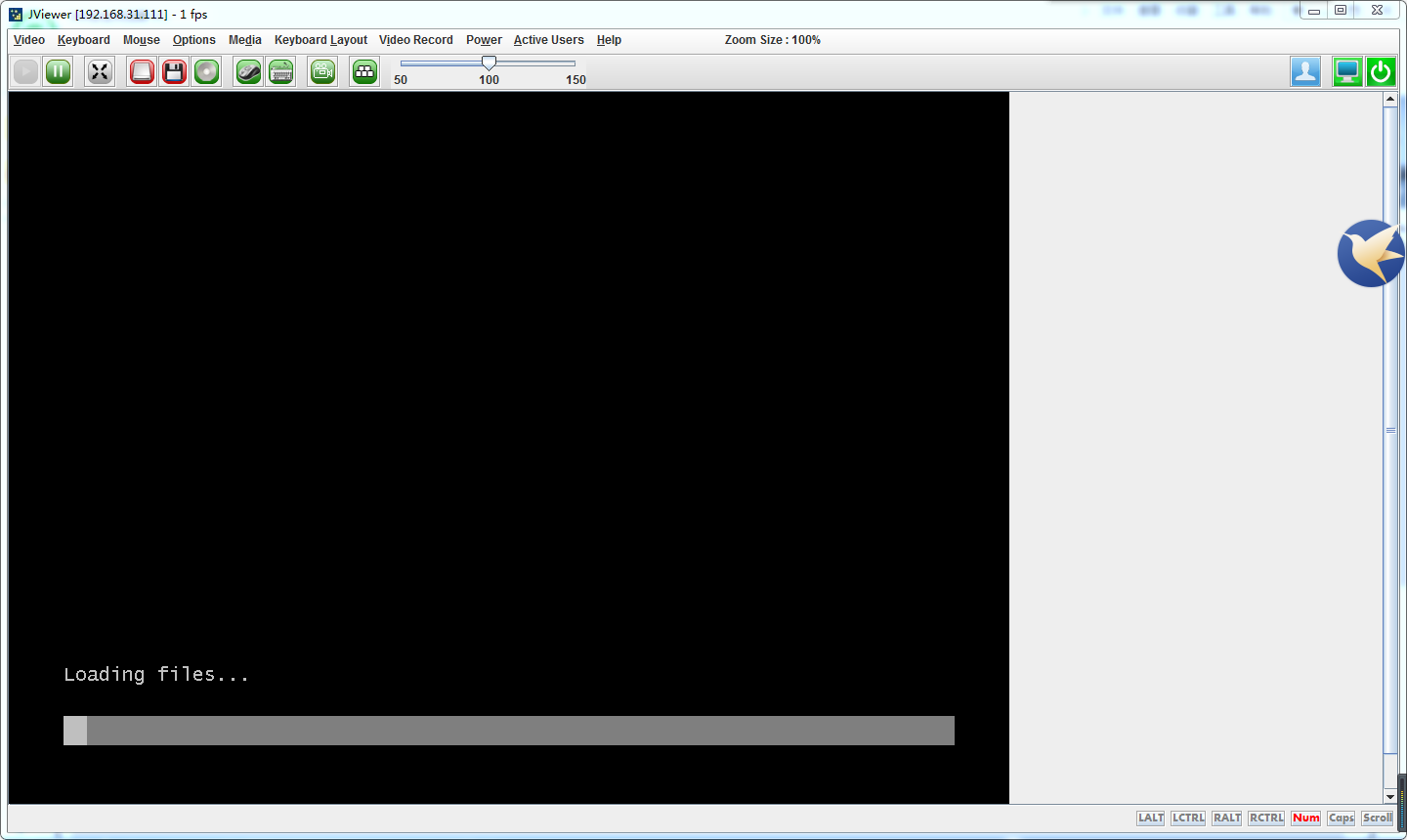The height and width of the screenshot is (840, 1407).
Task: Toggle the Num lock indicator
Action: click(1305, 819)
